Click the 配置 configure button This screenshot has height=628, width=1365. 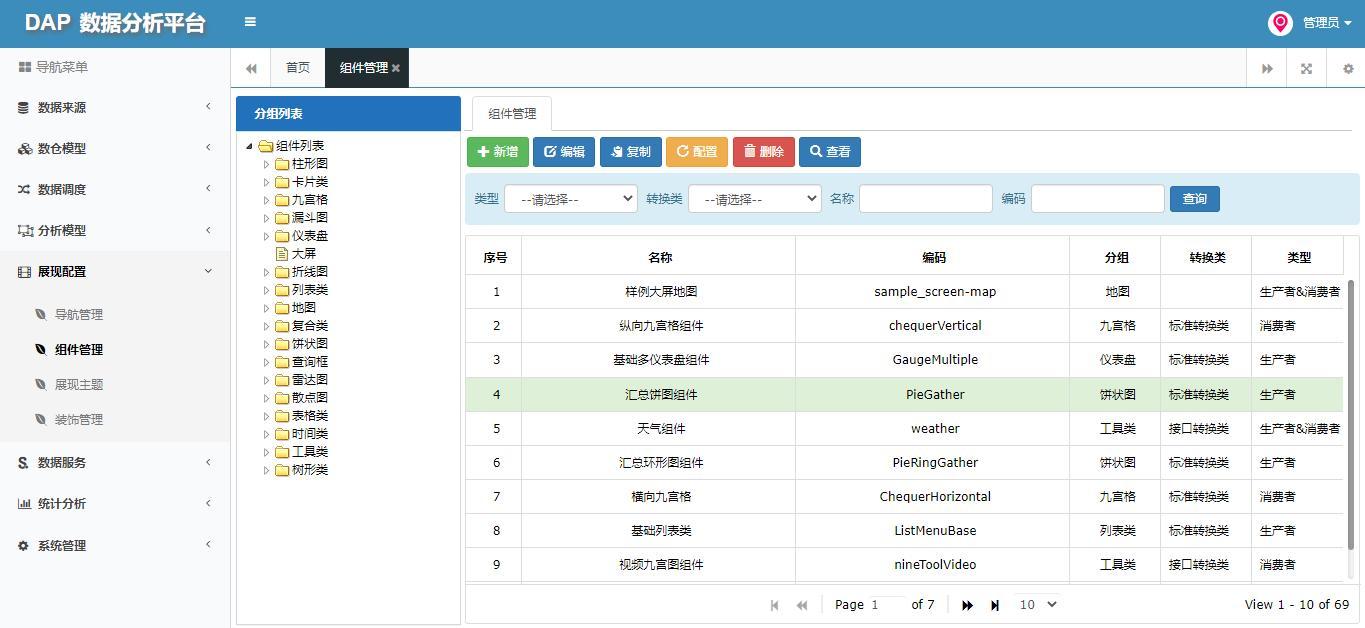pyautogui.click(x=697, y=152)
